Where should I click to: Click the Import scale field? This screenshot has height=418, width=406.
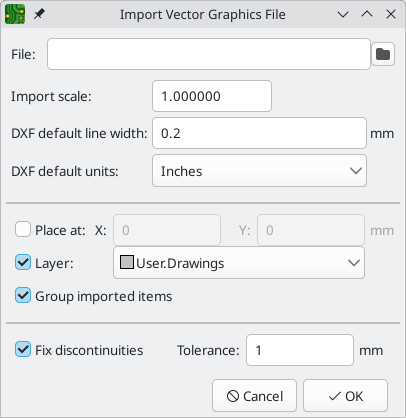click(212, 96)
